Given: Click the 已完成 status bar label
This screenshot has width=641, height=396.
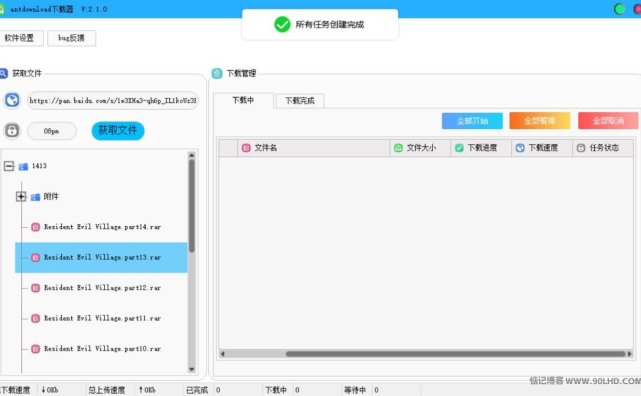Looking at the screenshot, I should coord(197,390).
